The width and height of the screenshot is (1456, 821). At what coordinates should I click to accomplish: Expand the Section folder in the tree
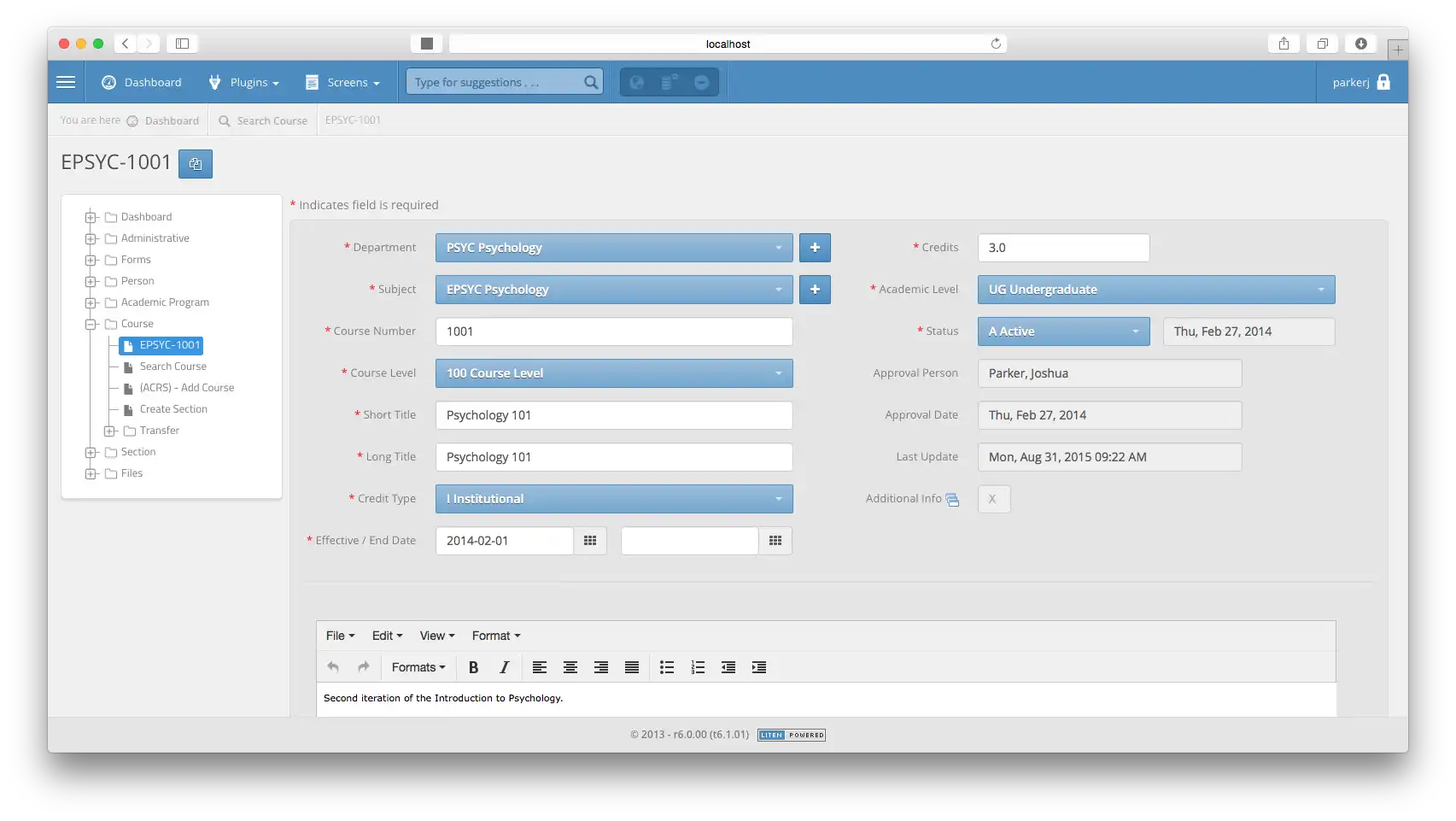(91, 451)
